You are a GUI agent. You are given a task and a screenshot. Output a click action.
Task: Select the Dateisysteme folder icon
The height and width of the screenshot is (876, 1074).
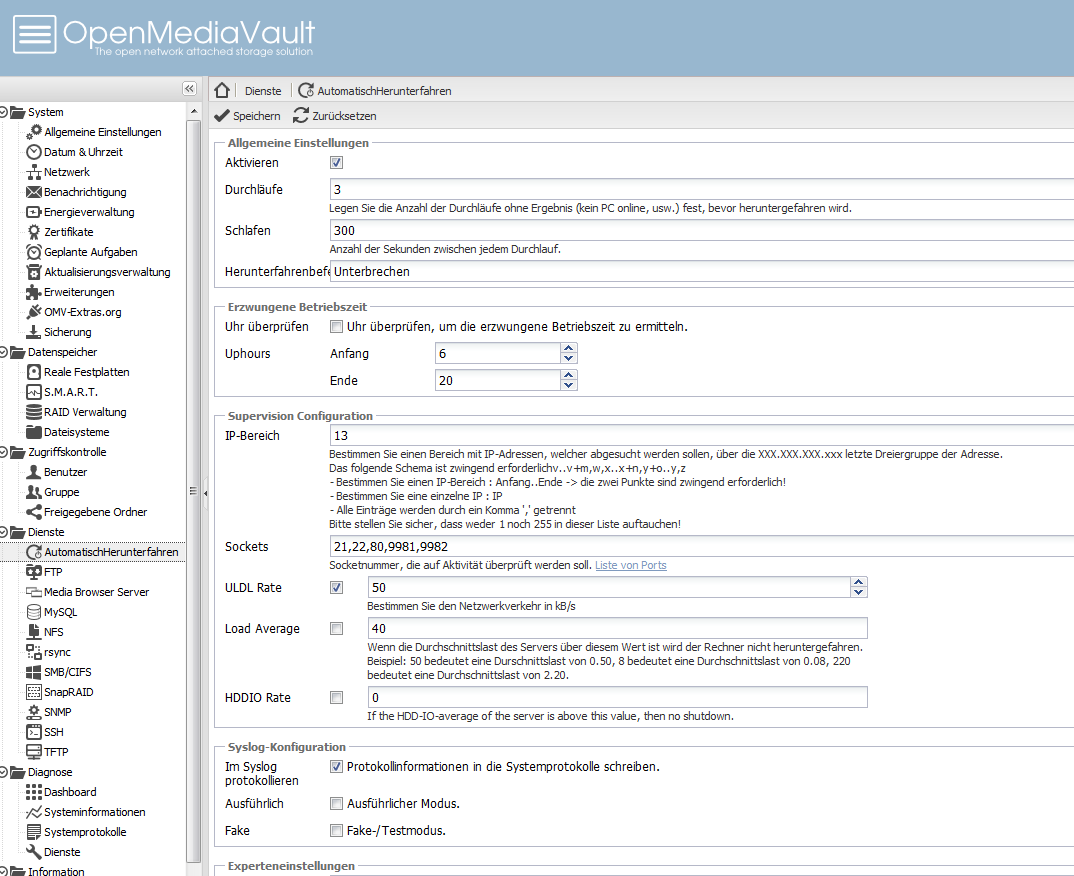pyautogui.click(x=34, y=432)
